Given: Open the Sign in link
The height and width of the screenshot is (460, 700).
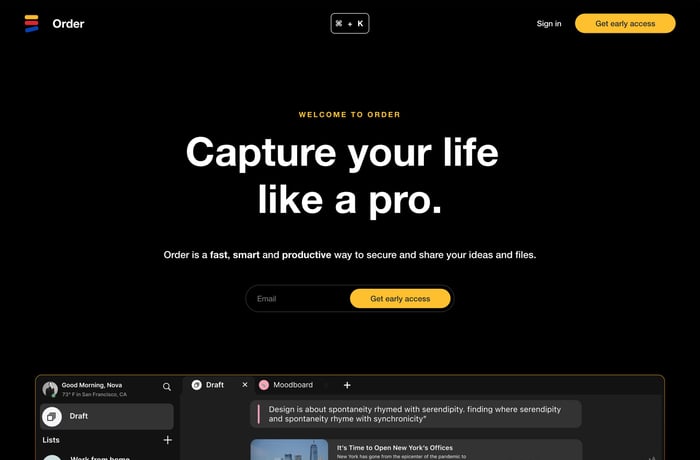Looking at the screenshot, I should (549, 24).
